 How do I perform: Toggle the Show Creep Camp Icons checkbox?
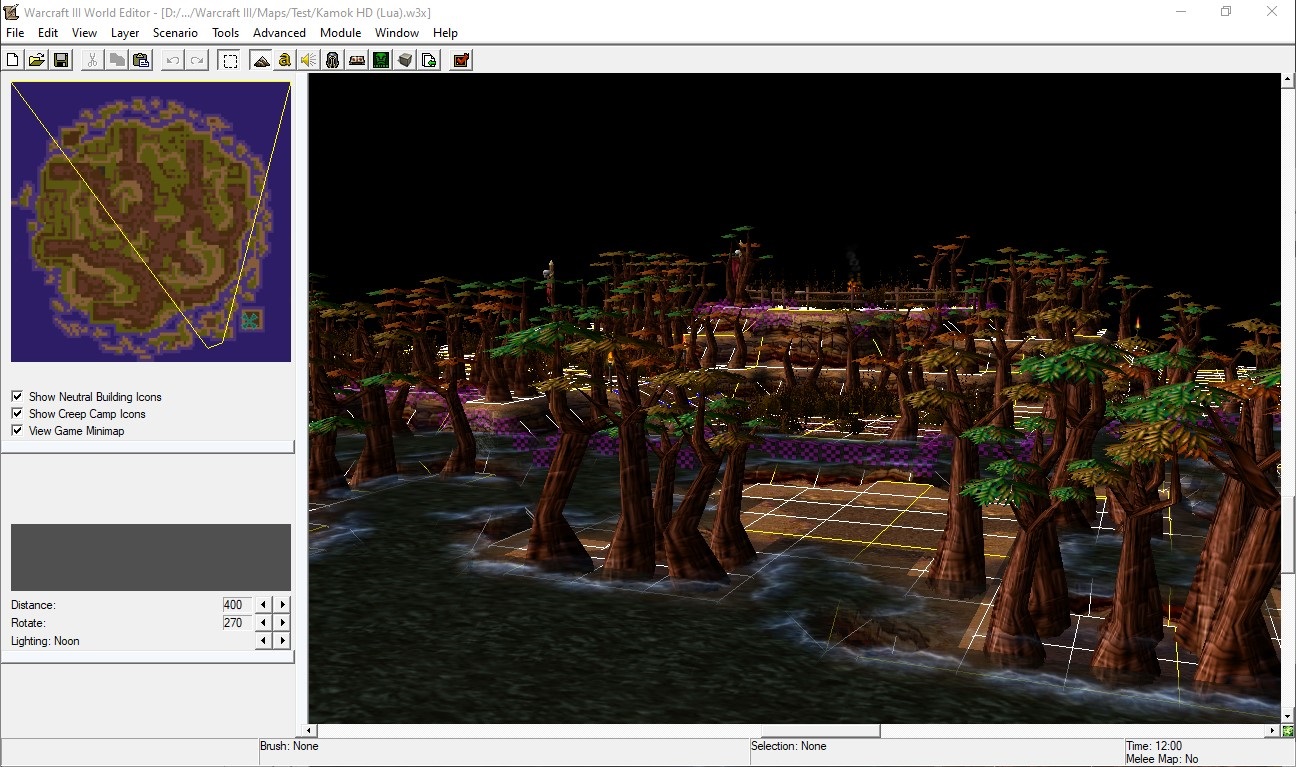17,414
